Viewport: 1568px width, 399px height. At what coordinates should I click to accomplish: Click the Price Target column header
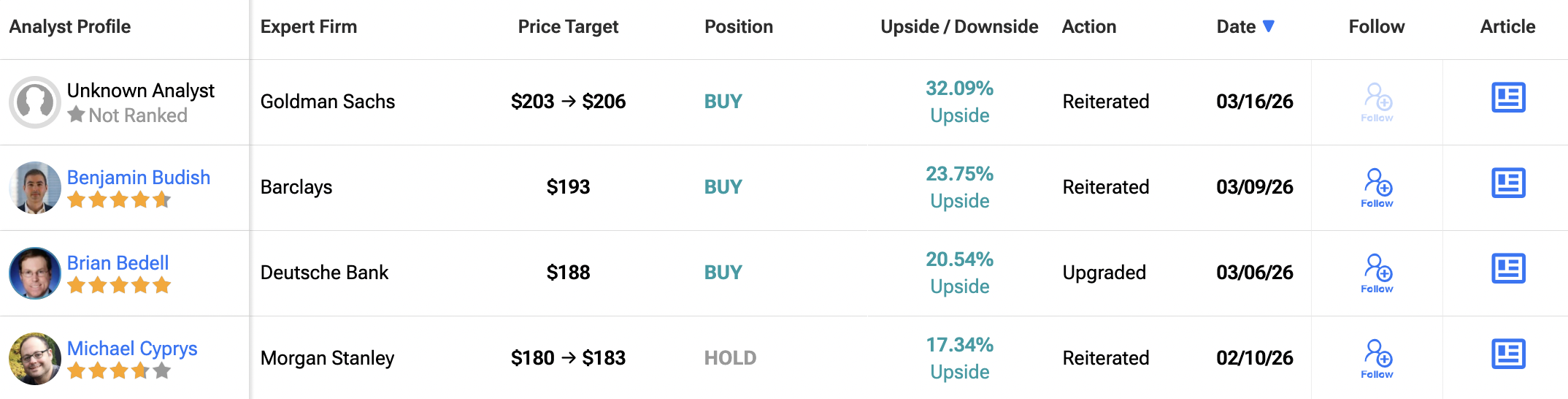coord(568,27)
